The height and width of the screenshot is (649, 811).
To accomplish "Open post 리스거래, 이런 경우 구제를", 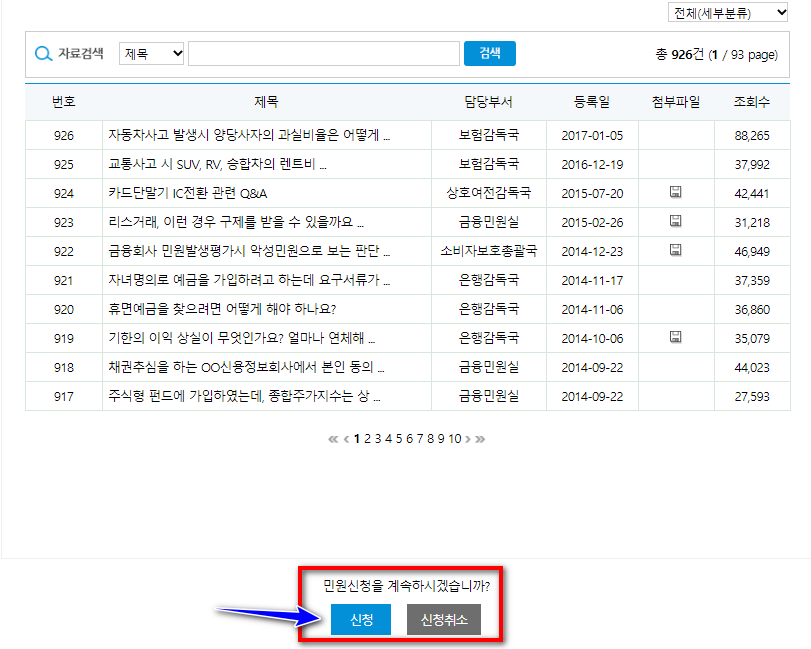I will tap(236, 222).
